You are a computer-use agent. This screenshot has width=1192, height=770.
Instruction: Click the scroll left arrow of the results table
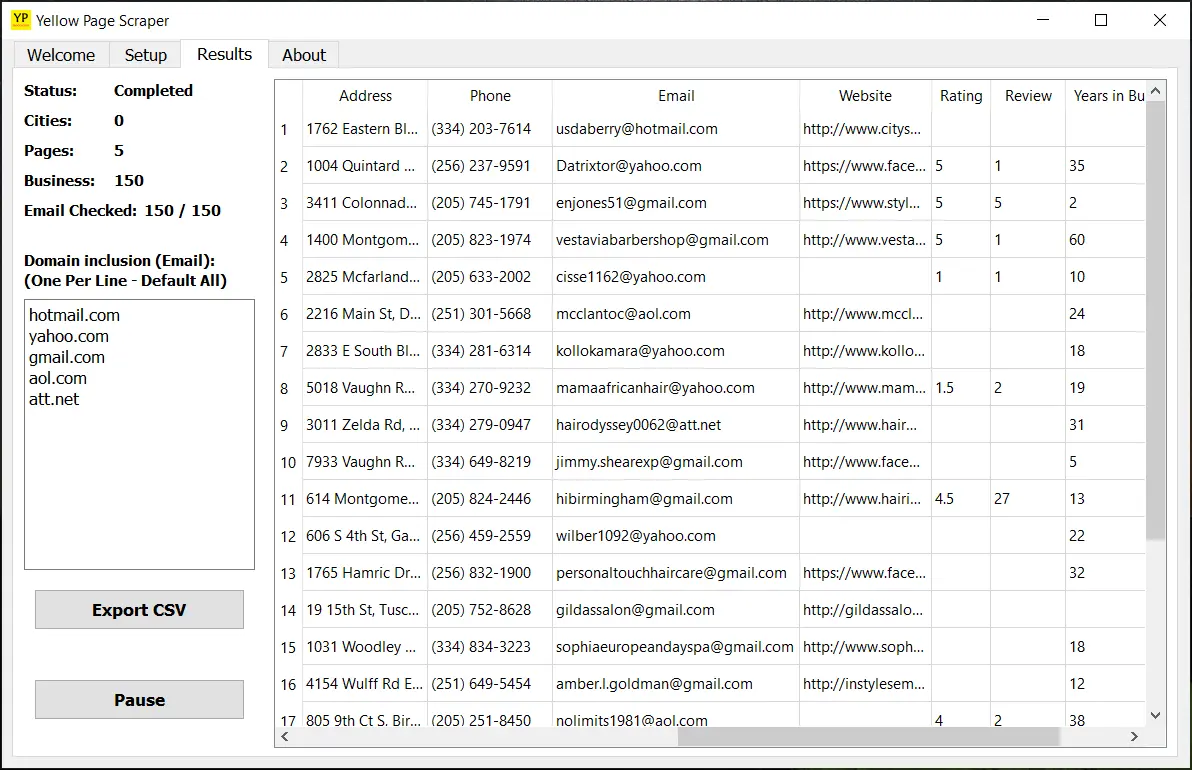click(285, 737)
